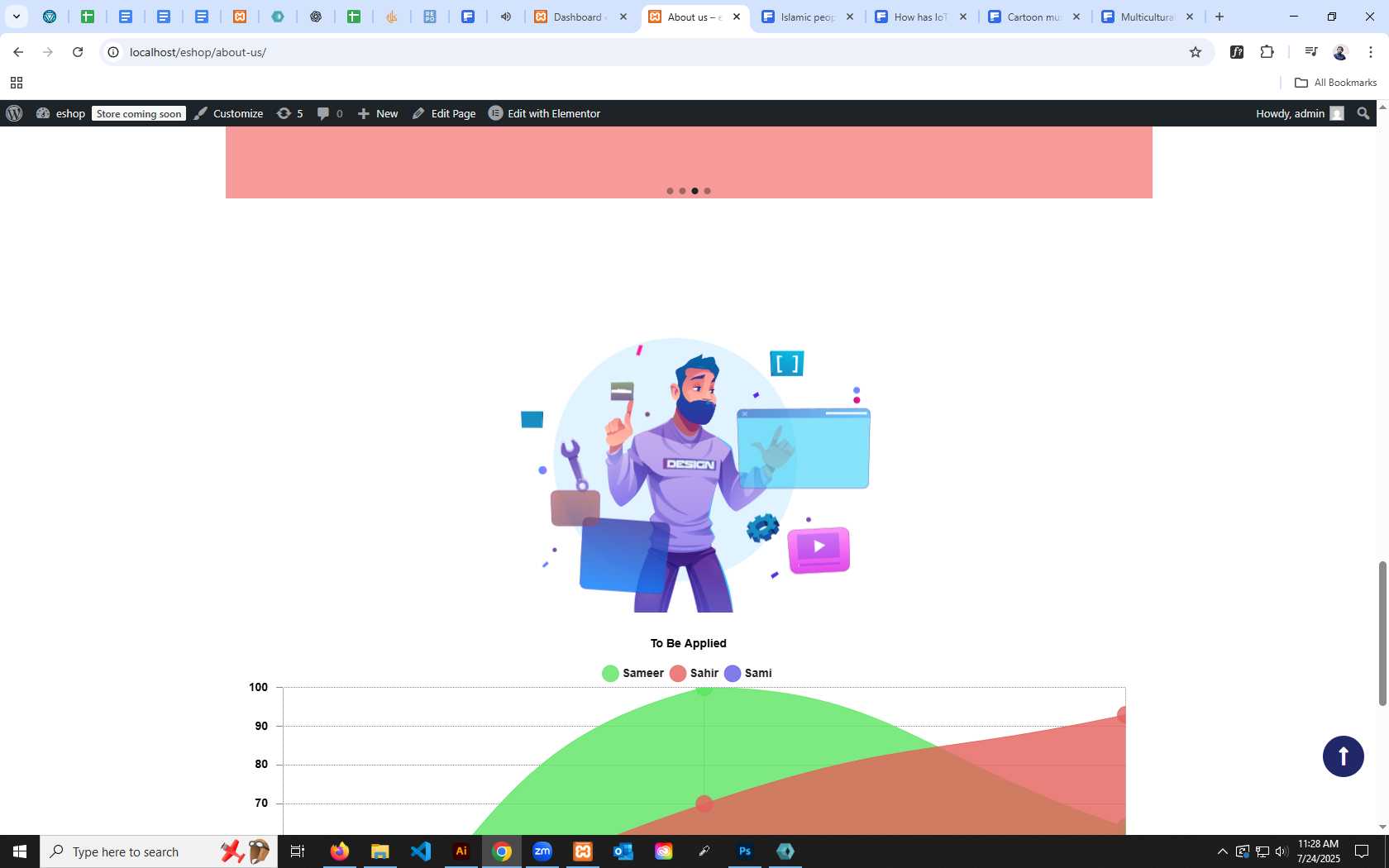Open the admin bar search icon
The height and width of the screenshot is (868, 1389).
1363,113
